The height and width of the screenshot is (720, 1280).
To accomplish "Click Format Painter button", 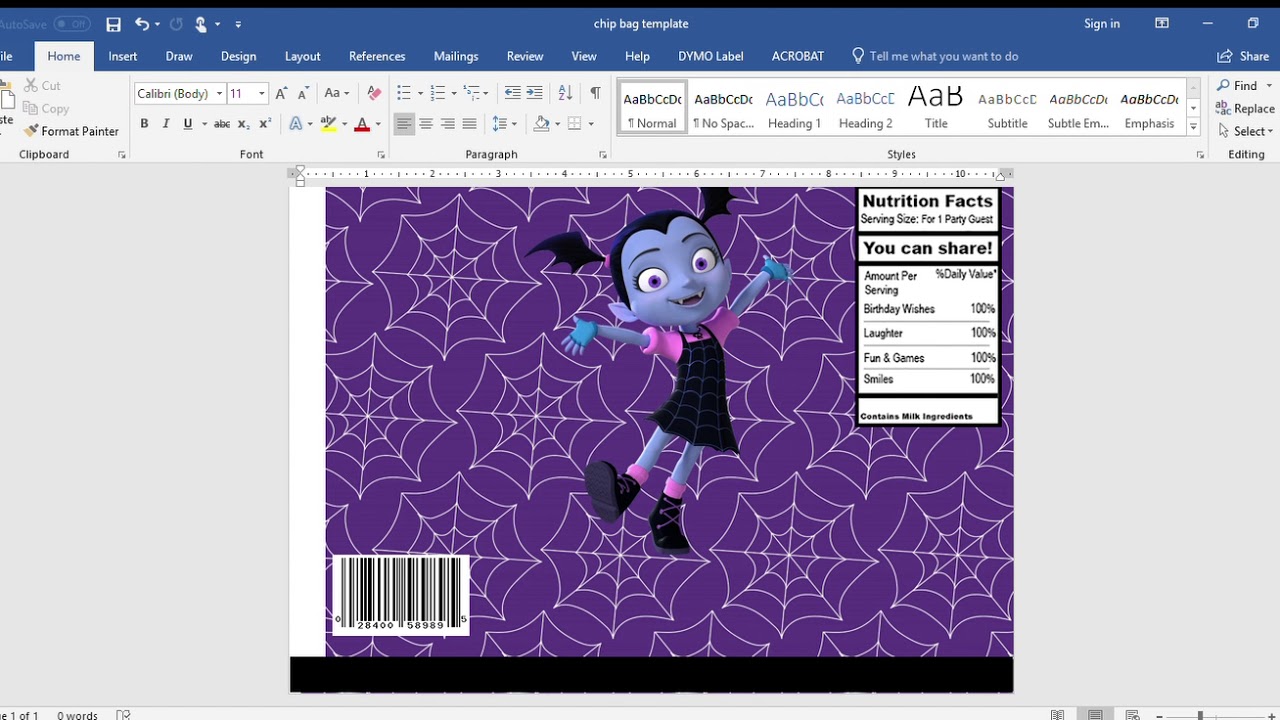I will 71,131.
